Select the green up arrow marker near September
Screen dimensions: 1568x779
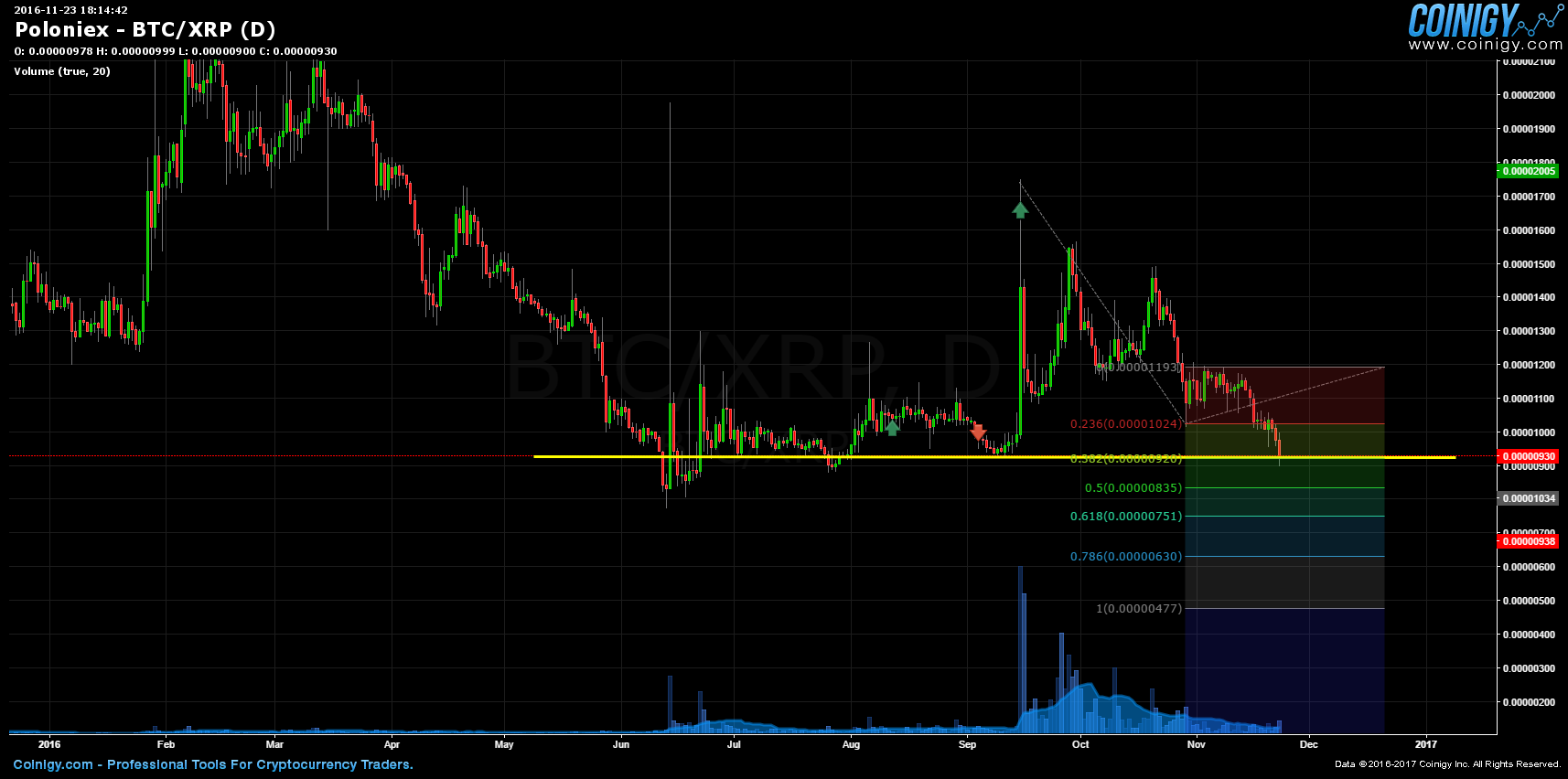(x=1020, y=210)
